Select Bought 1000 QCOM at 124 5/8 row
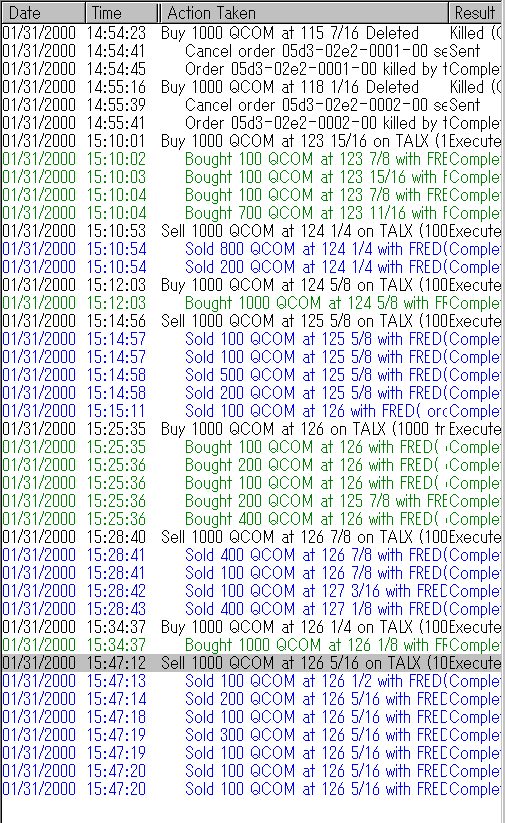The height and width of the screenshot is (823, 505). coord(252,303)
